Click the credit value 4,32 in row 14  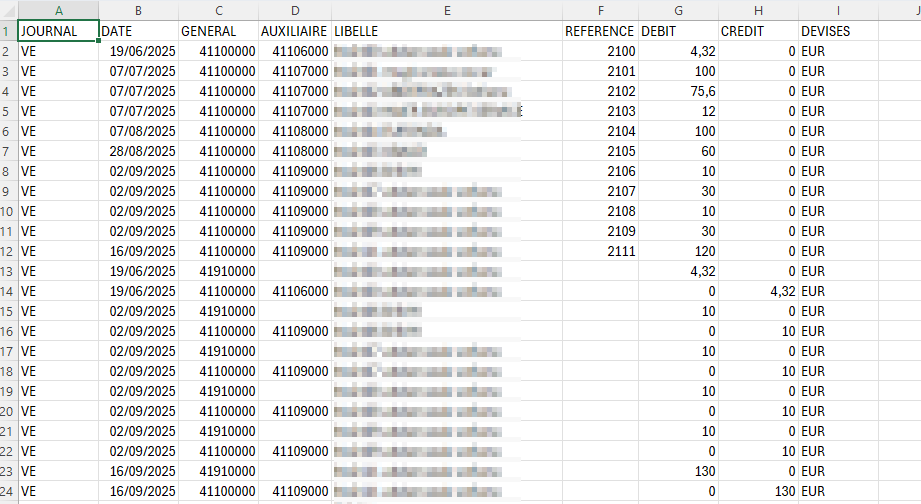(x=758, y=291)
